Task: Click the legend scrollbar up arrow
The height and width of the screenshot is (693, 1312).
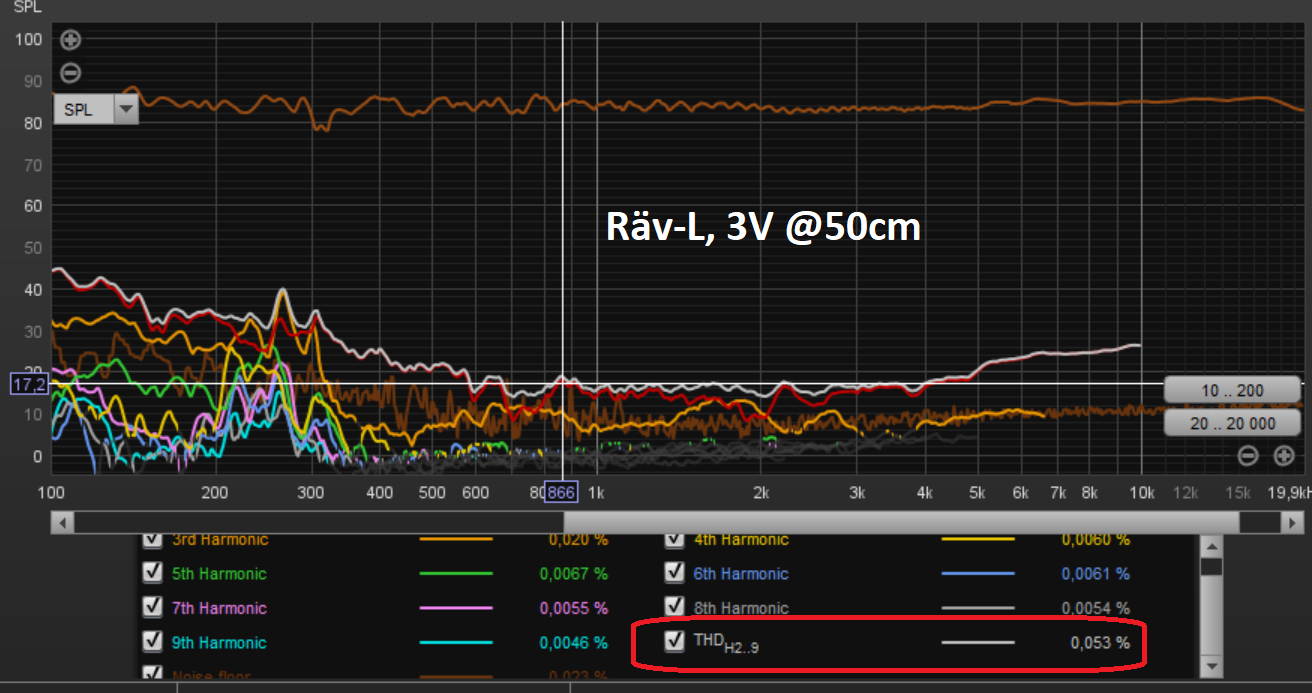Action: (1211, 546)
